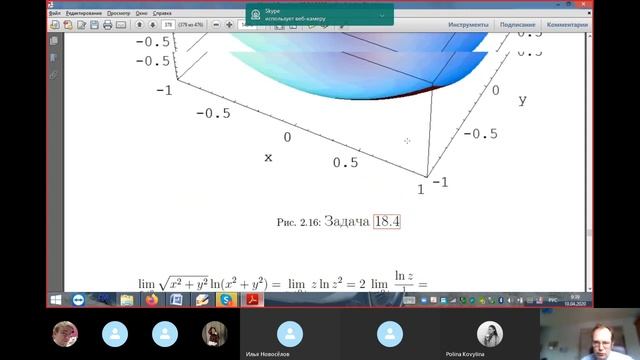Select Polina Kovylina participant tile
Viewport: 640px width, 360px height.
pos(489,334)
